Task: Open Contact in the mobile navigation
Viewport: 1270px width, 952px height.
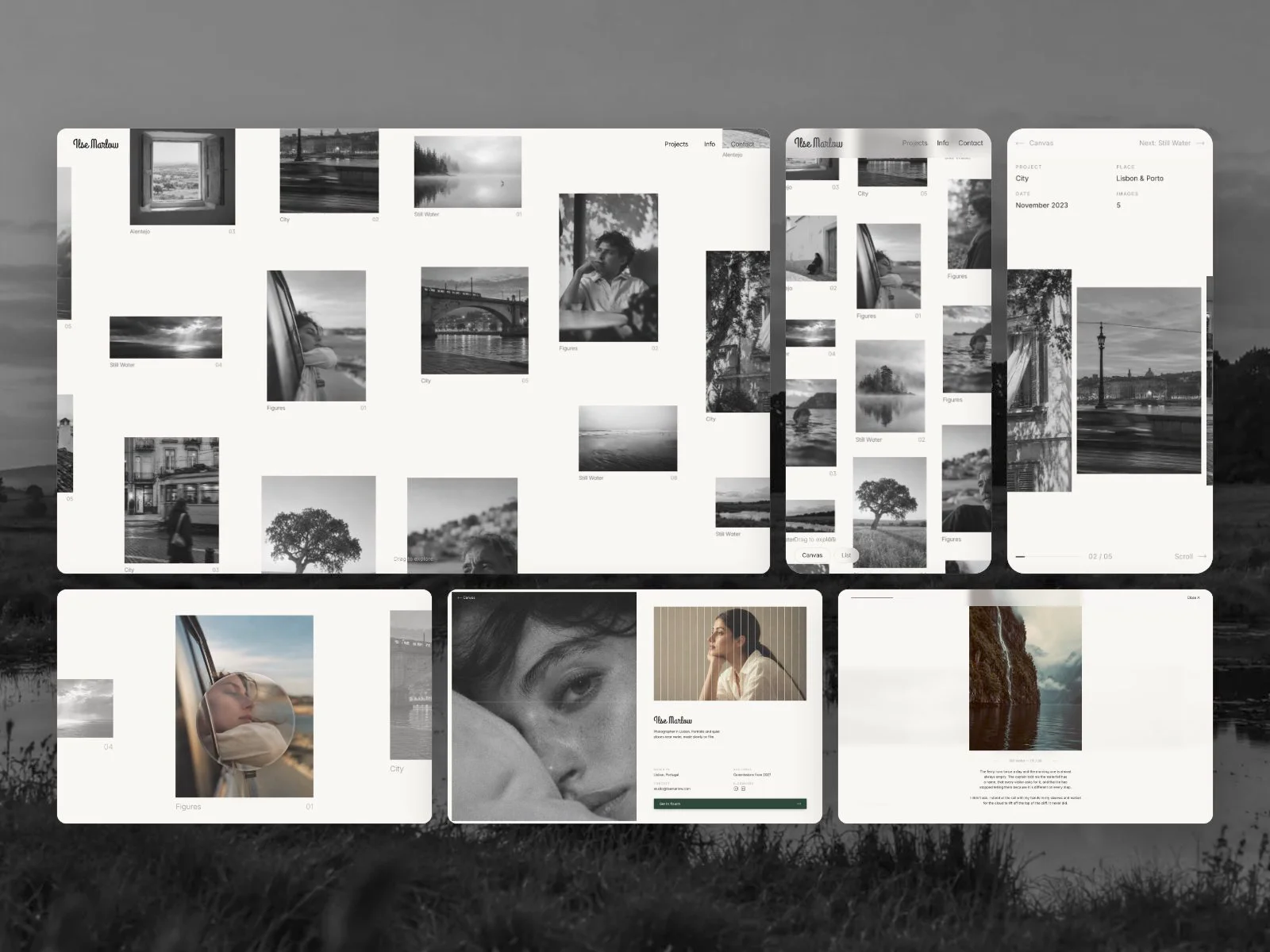Action: click(x=971, y=144)
